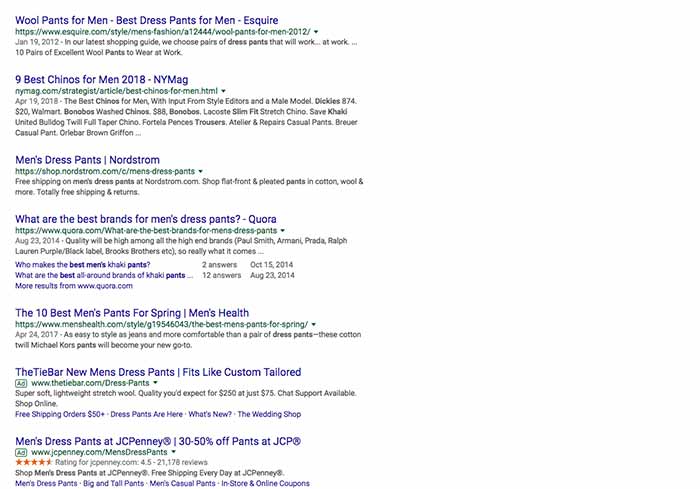700x489 pixels.
Task: Click the menshealth.com green URL text
Action: tap(162, 325)
